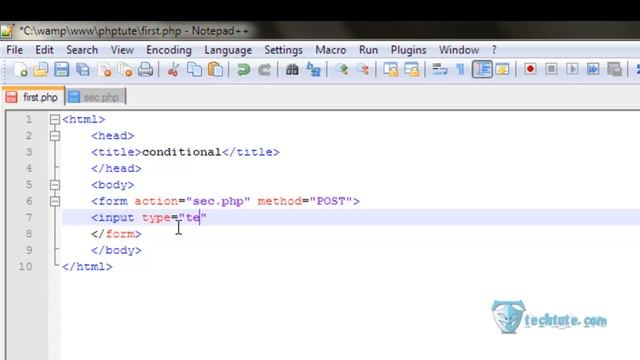
Task: Open the Window menu
Action: click(x=459, y=50)
